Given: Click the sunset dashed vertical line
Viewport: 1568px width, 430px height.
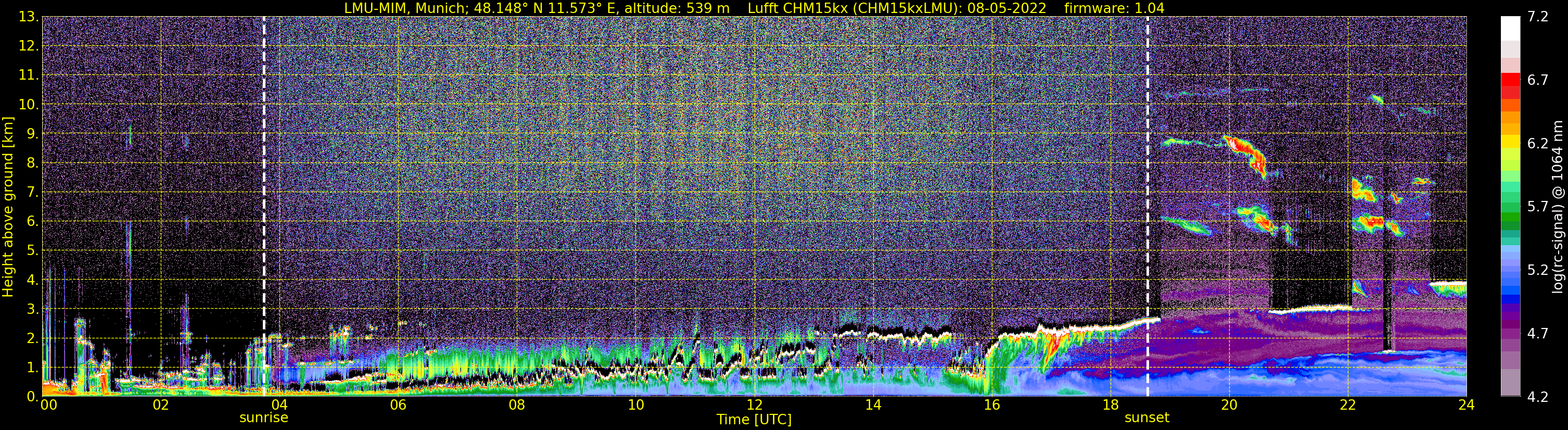Looking at the screenshot, I should tap(1148, 207).
